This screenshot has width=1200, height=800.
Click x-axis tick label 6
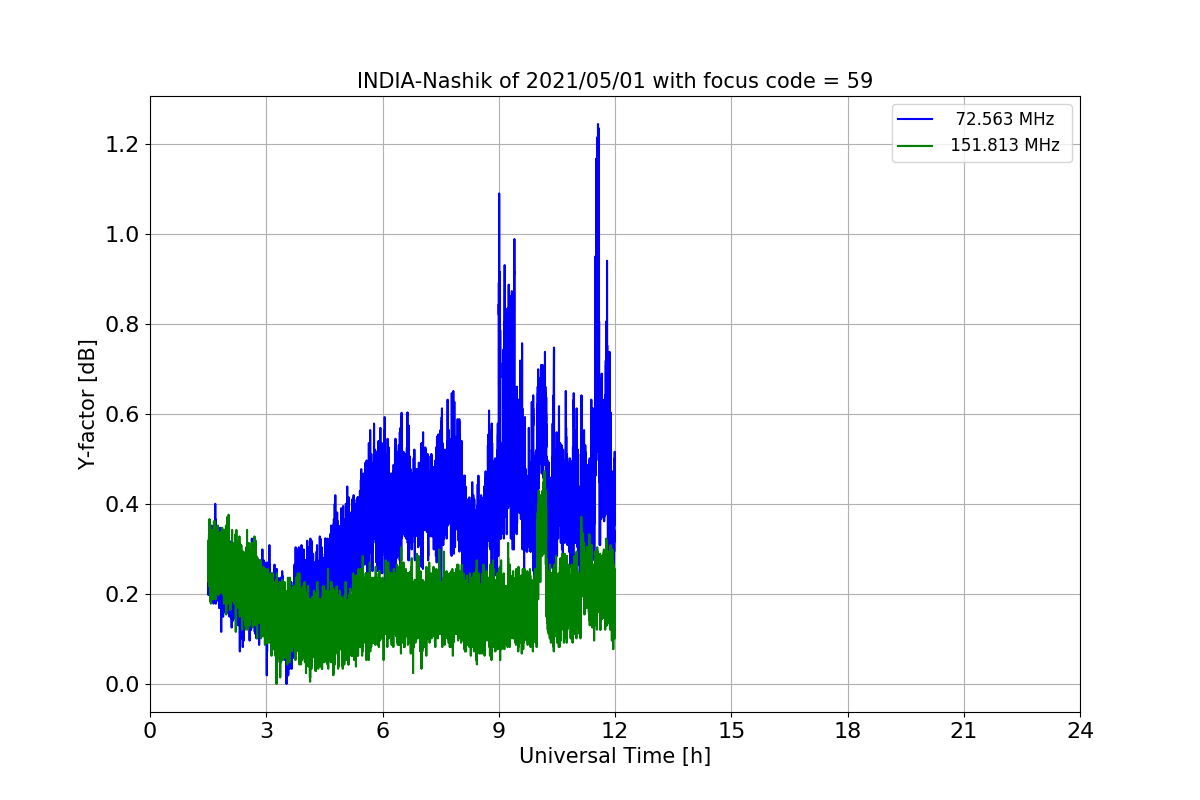(x=383, y=731)
